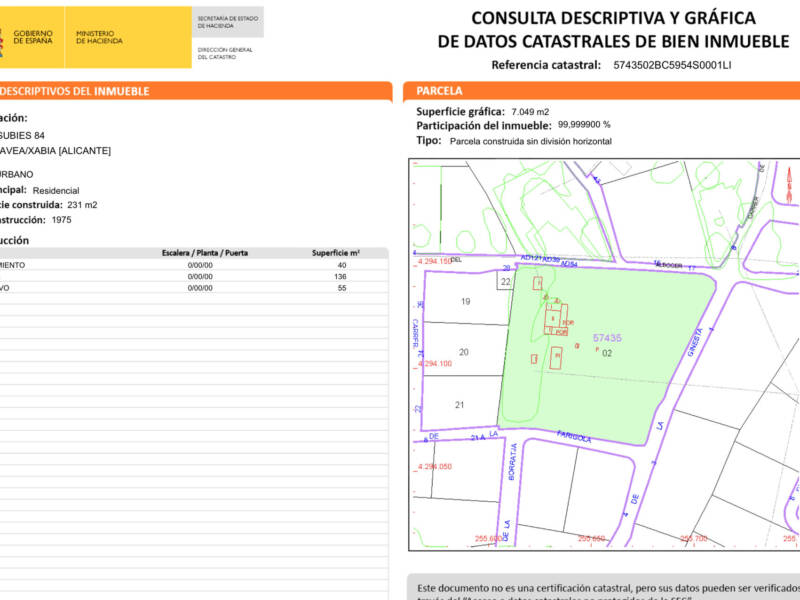The height and width of the screenshot is (600, 800).
Task: Select the value '7.049 m2'
Action: click(x=530, y=112)
